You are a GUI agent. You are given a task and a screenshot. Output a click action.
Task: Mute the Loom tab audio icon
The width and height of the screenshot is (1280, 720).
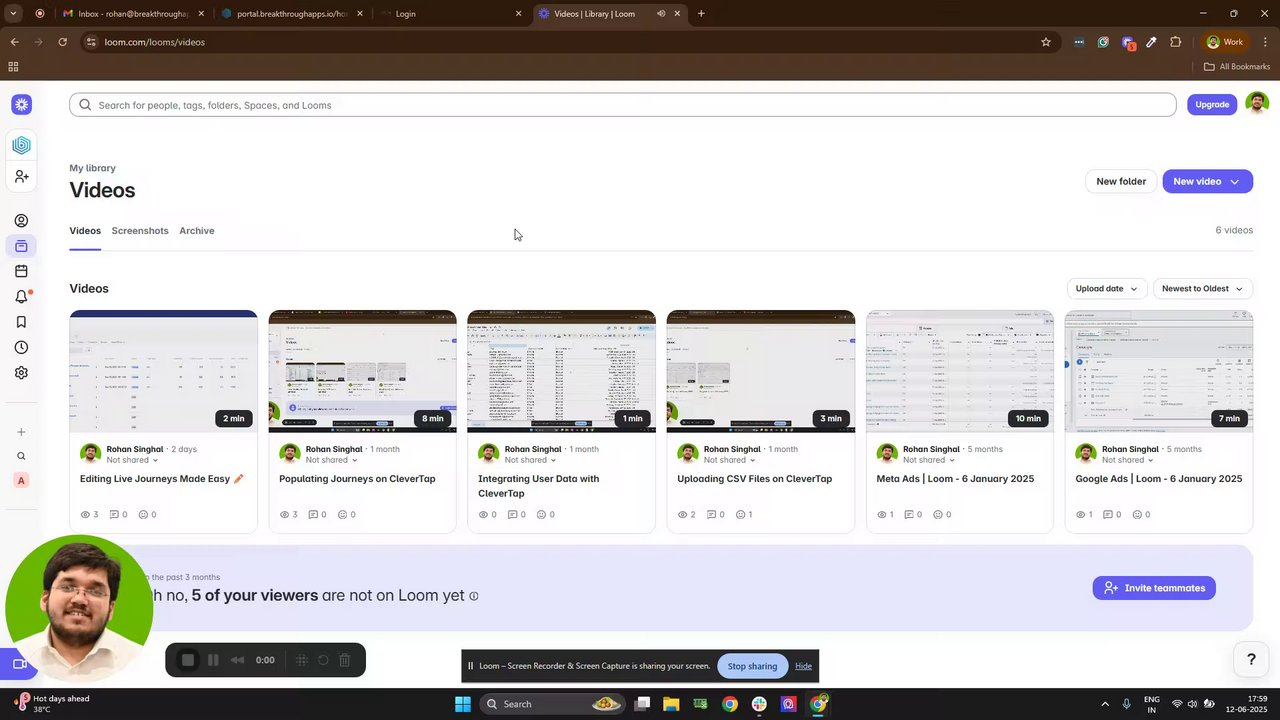tap(661, 14)
